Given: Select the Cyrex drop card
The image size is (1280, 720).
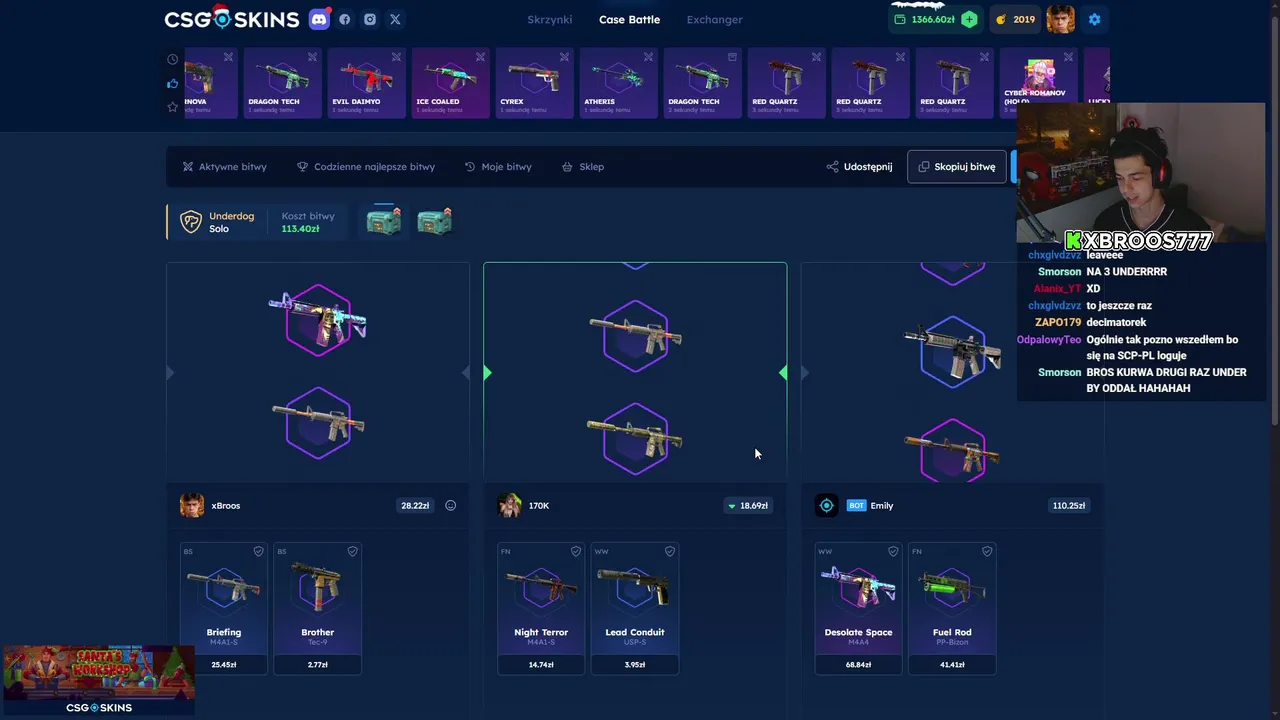Looking at the screenshot, I should click(534, 83).
